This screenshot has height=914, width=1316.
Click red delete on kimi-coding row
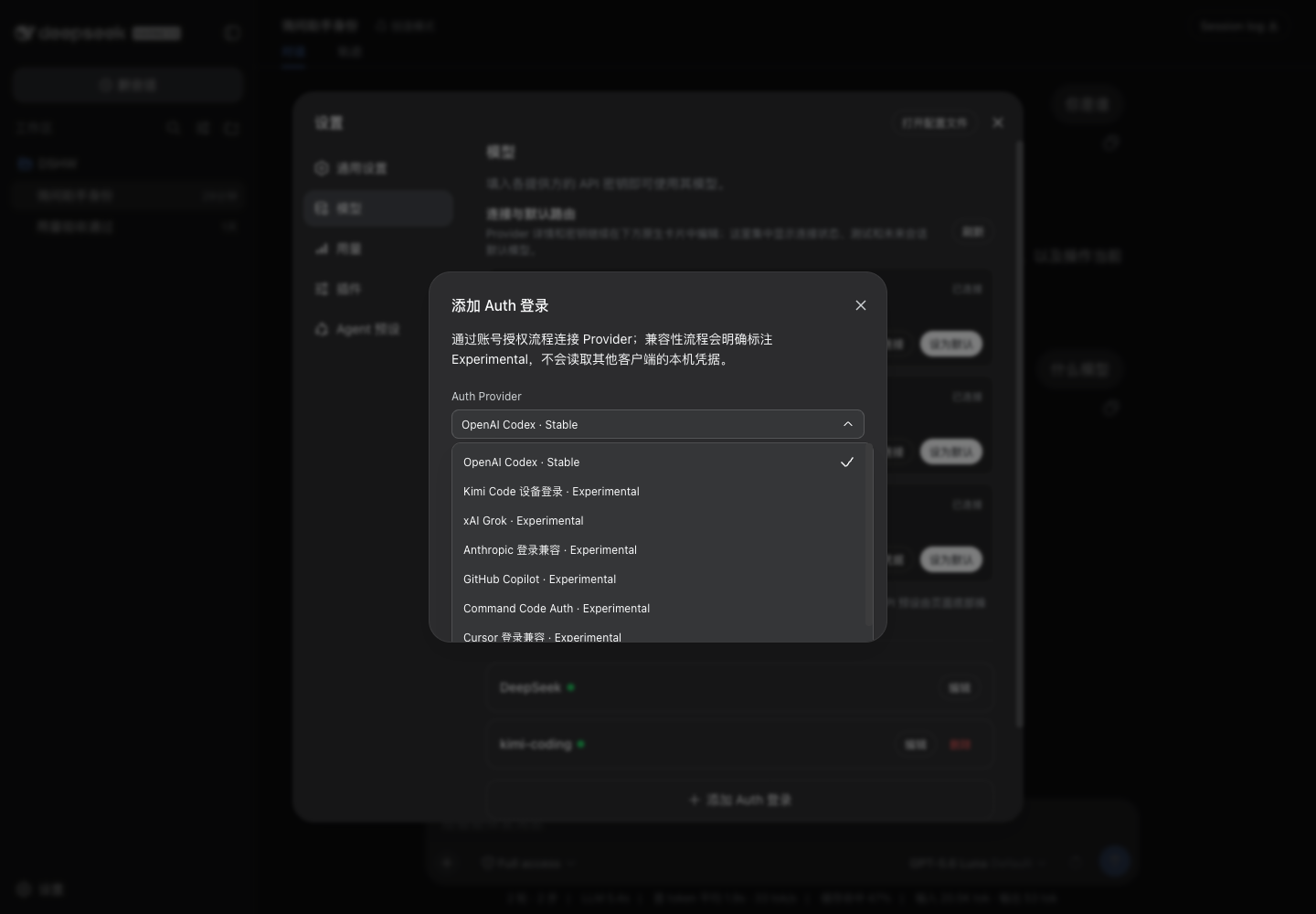[x=960, y=745]
